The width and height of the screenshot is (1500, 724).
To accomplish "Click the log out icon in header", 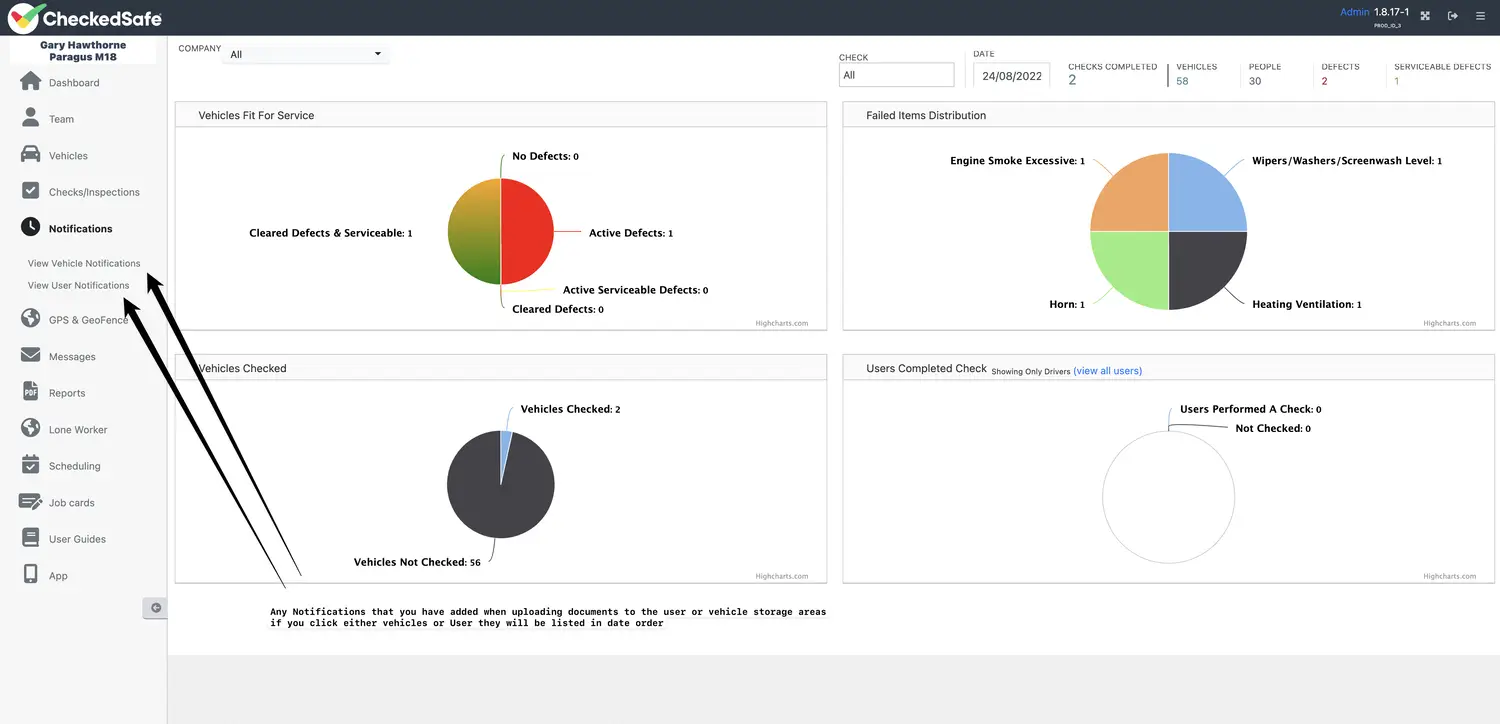I will click(1453, 16).
